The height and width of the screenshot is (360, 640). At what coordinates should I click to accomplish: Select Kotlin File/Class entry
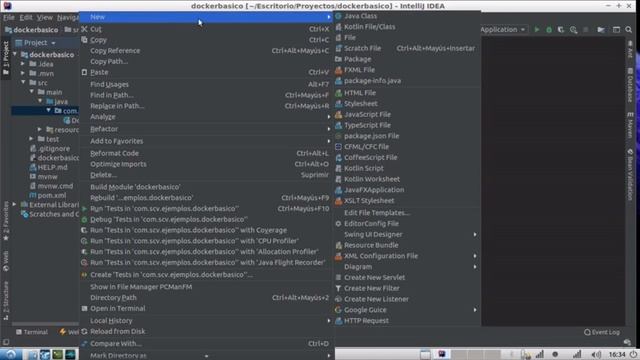(407, 27)
